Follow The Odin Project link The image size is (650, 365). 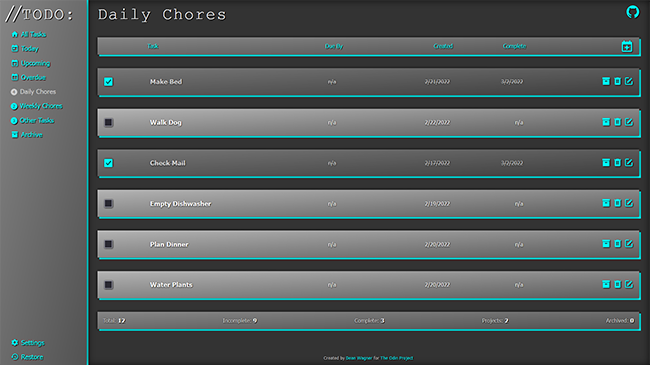pos(397,358)
